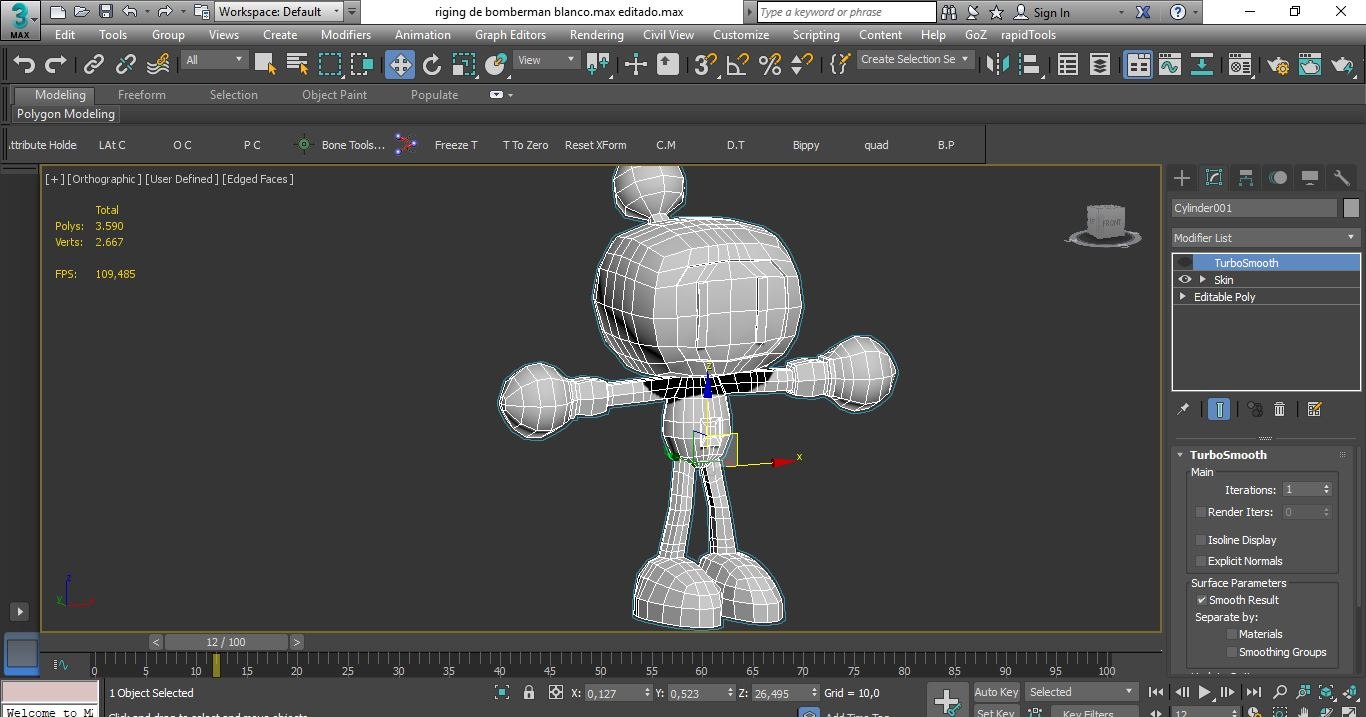The height and width of the screenshot is (717, 1366).
Task: Click Configure Modifier Sets icon
Action: (x=1314, y=409)
